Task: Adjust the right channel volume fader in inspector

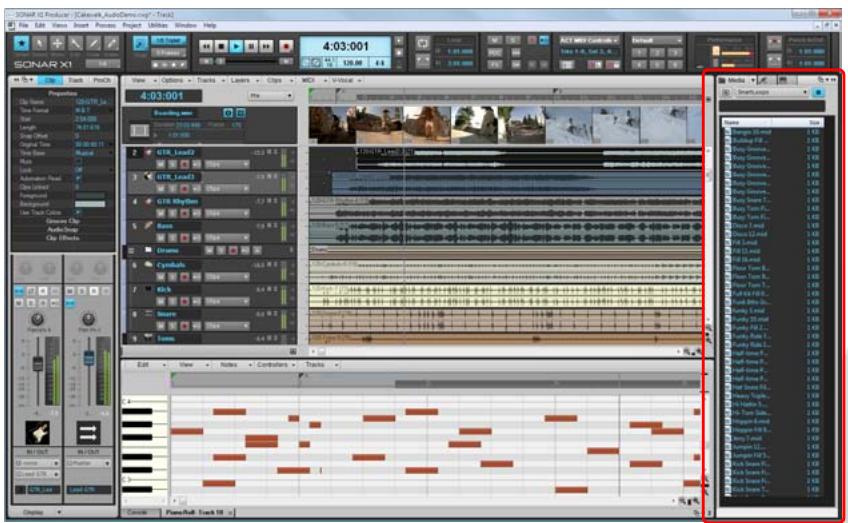Action: (89, 358)
